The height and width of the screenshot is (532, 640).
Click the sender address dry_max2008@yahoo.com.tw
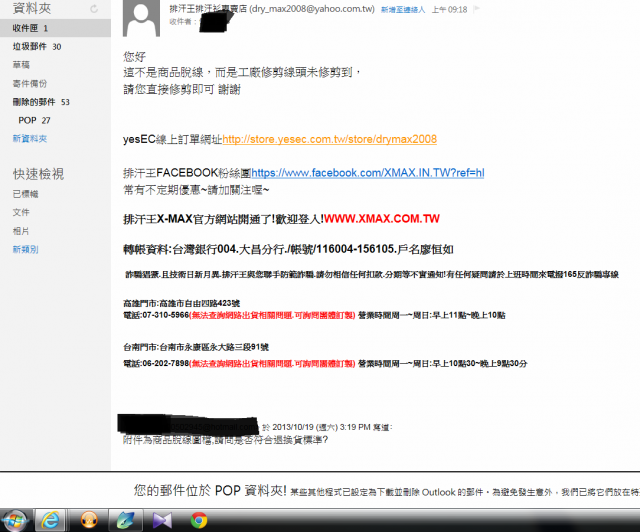point(312,9)
